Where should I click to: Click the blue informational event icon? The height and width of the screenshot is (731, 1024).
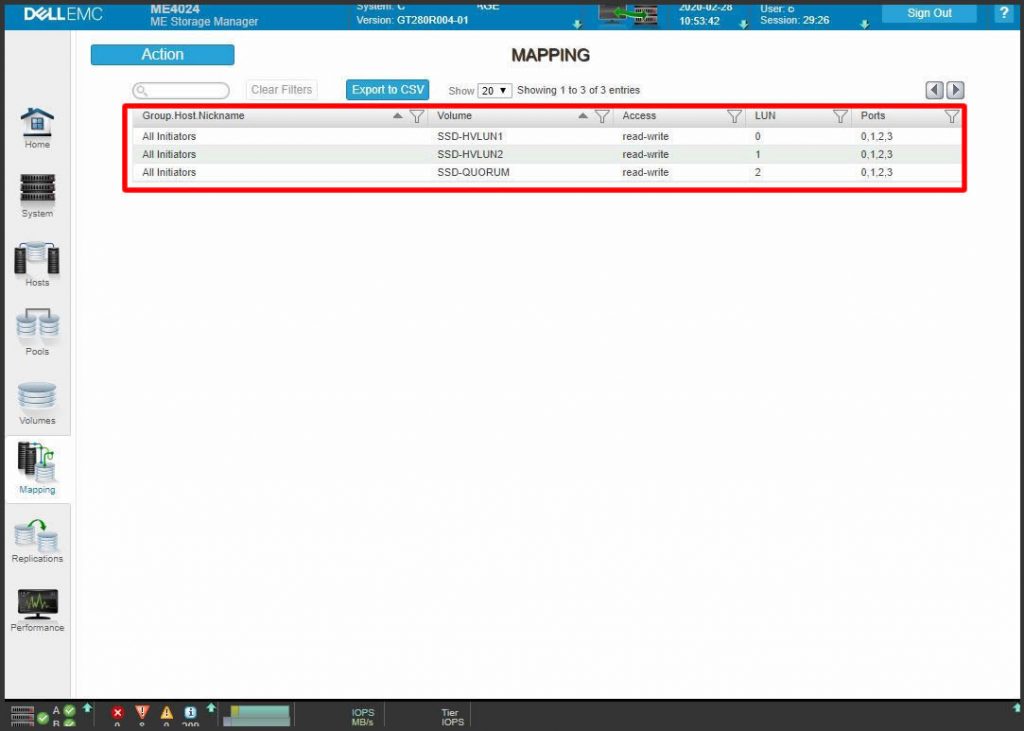click(191, 713)
